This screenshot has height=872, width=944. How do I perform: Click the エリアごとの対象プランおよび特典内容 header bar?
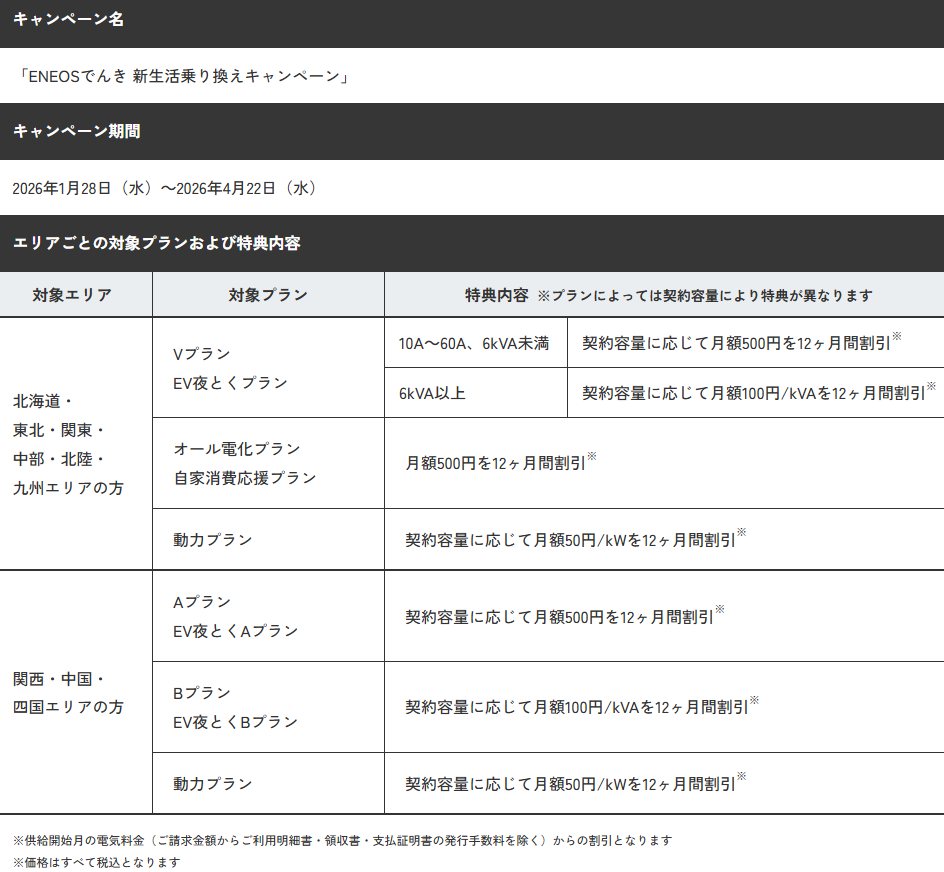point(157,243)
